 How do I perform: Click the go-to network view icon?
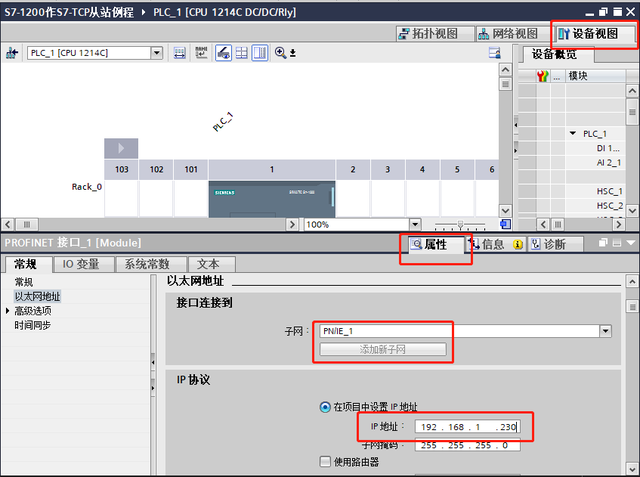click(x=12, y=53)
